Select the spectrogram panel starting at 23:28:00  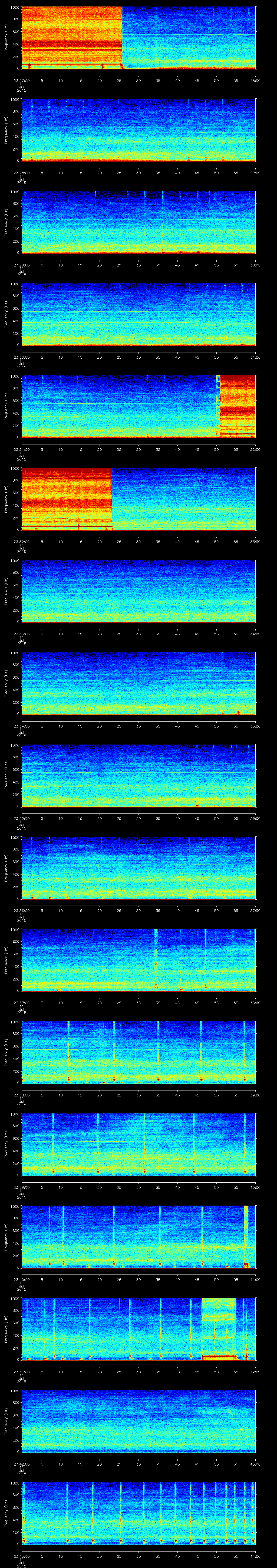point(138,130)
